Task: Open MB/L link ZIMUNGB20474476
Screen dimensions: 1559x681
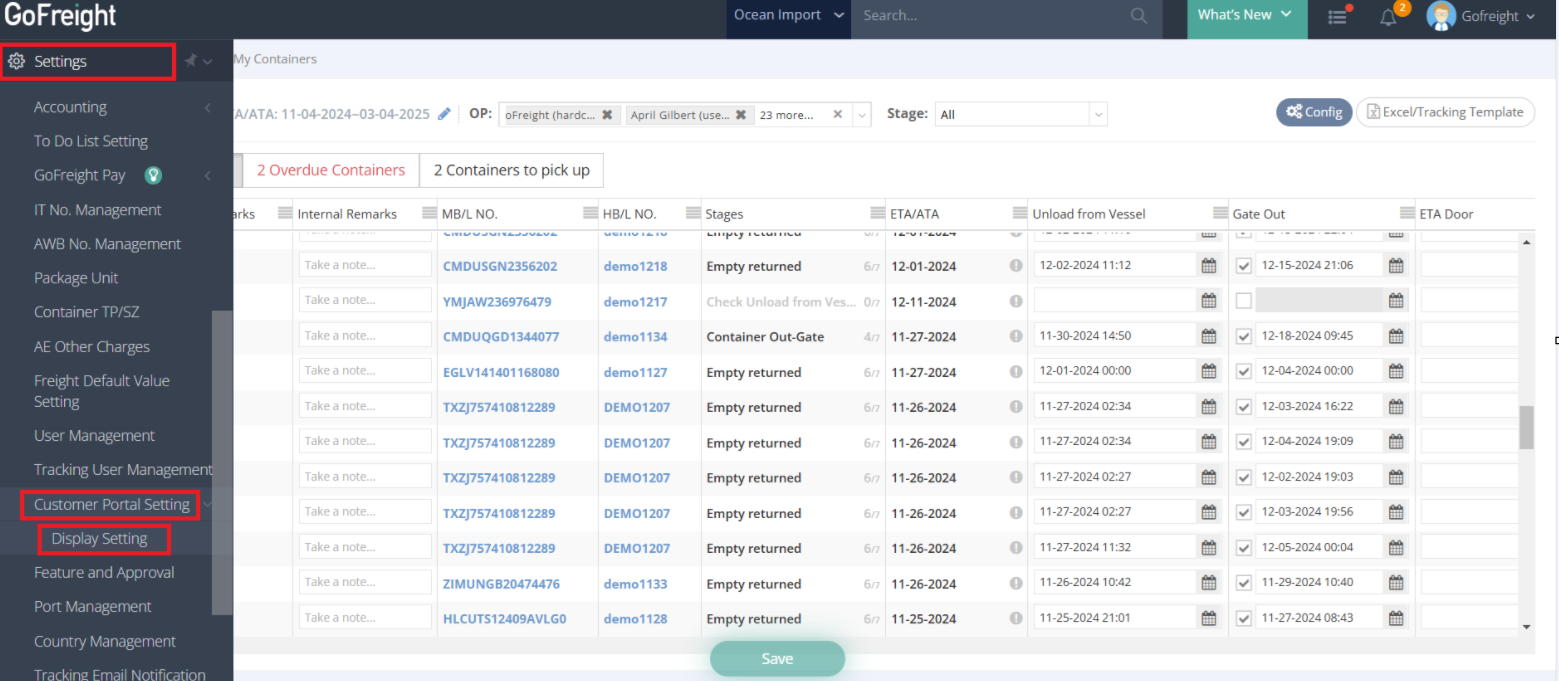Action: tap(501, 584)
